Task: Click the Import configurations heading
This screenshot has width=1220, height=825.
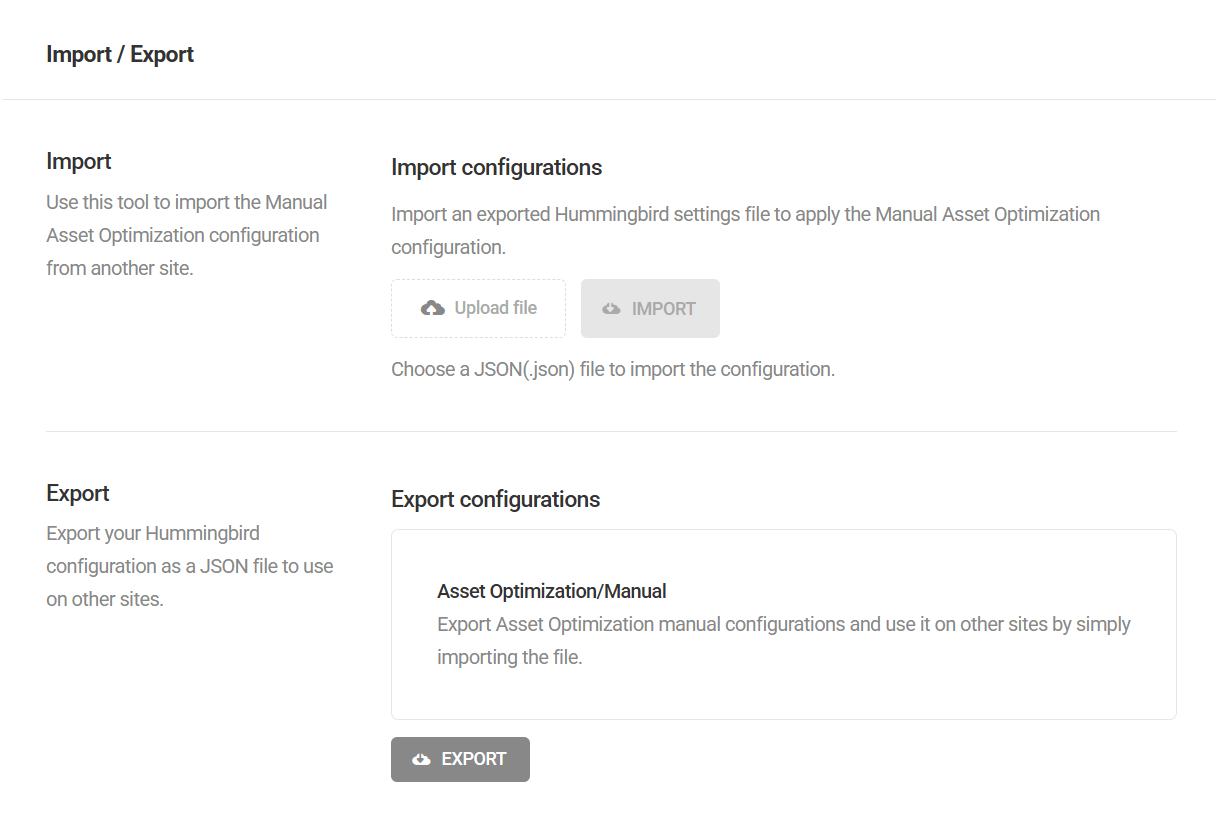Action: tap(497, 167)
